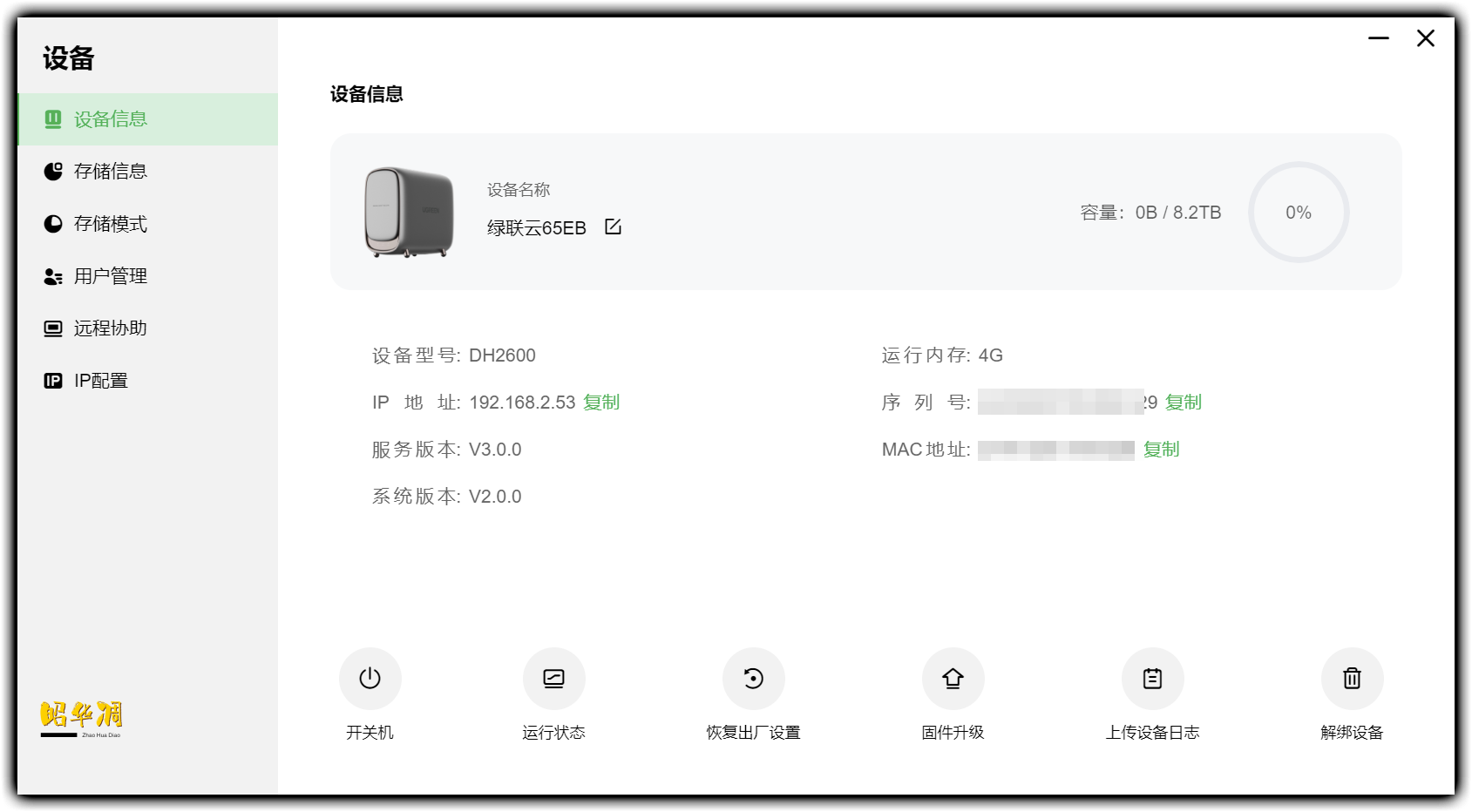1472x812 pixels.
Task: Select the 开关机 power icon
Action: [370, 678]
